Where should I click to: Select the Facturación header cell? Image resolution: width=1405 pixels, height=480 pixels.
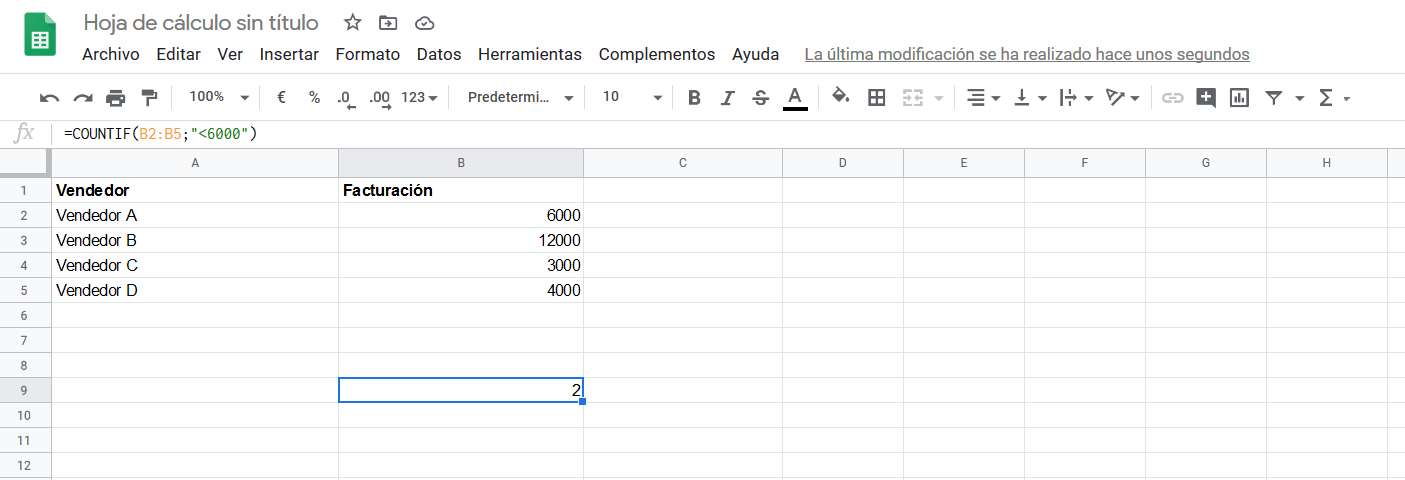point(461,190)
